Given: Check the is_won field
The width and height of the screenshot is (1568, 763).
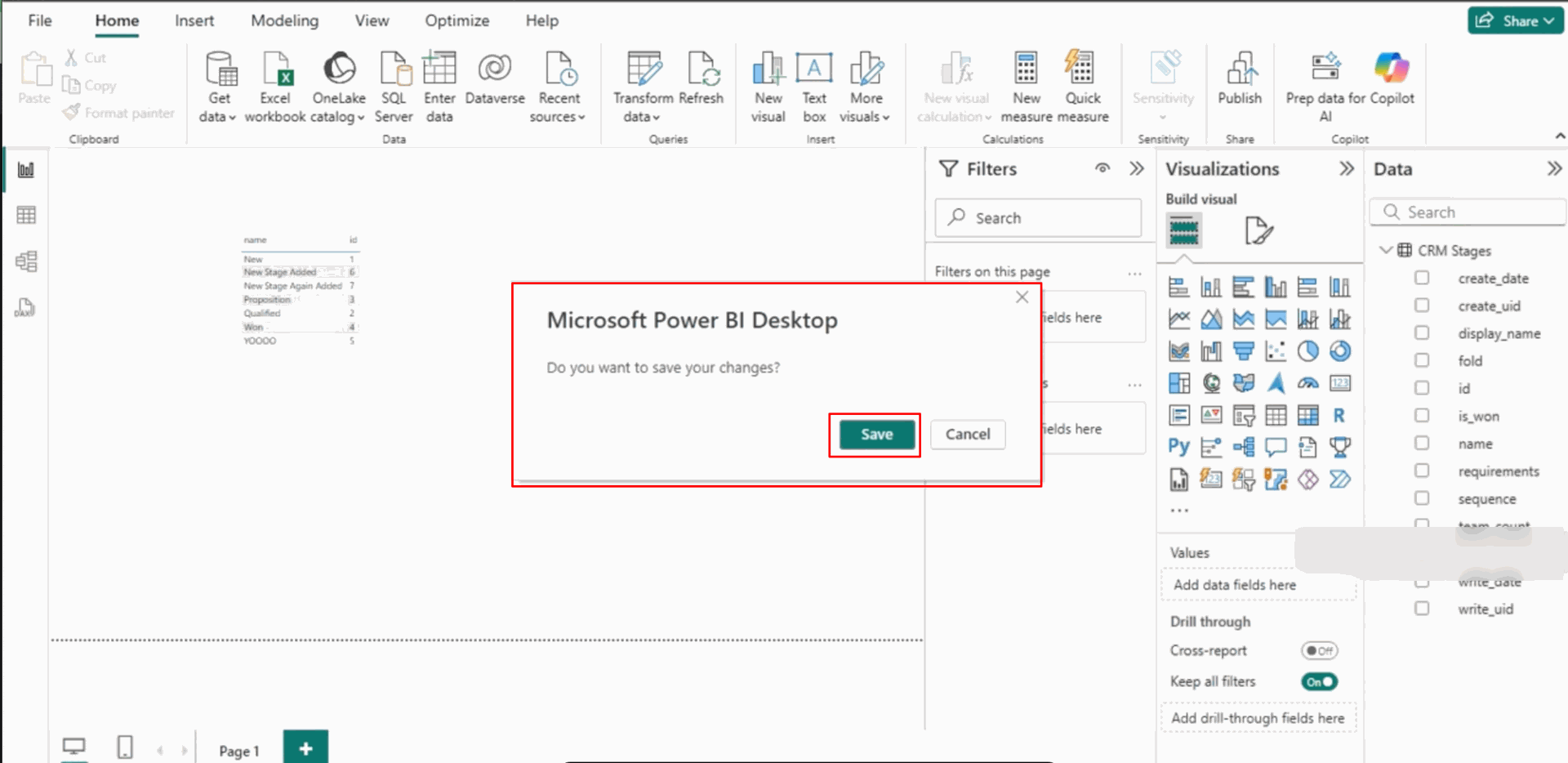Looking at the screenshot, I should point(1422,415).
